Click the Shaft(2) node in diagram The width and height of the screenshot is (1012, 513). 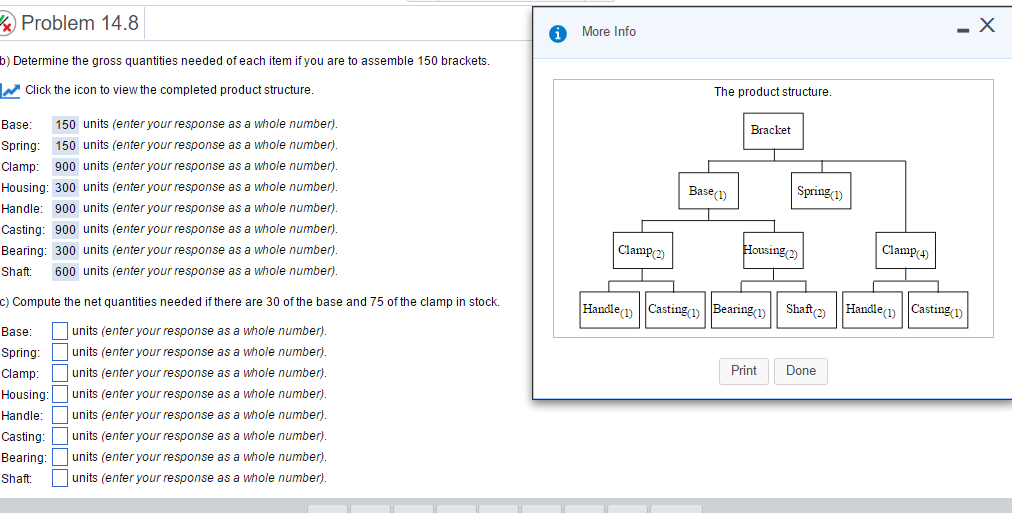806,310
